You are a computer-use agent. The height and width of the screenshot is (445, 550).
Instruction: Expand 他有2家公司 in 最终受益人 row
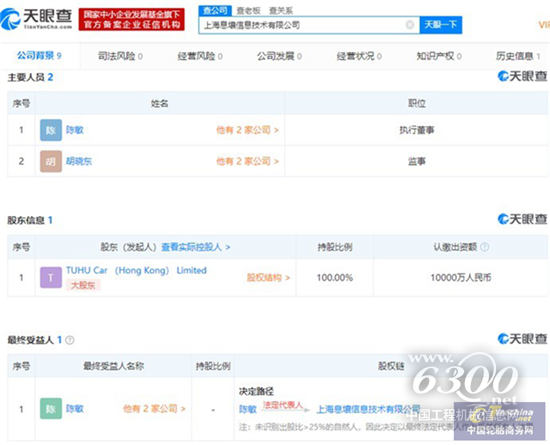[154, 409]
